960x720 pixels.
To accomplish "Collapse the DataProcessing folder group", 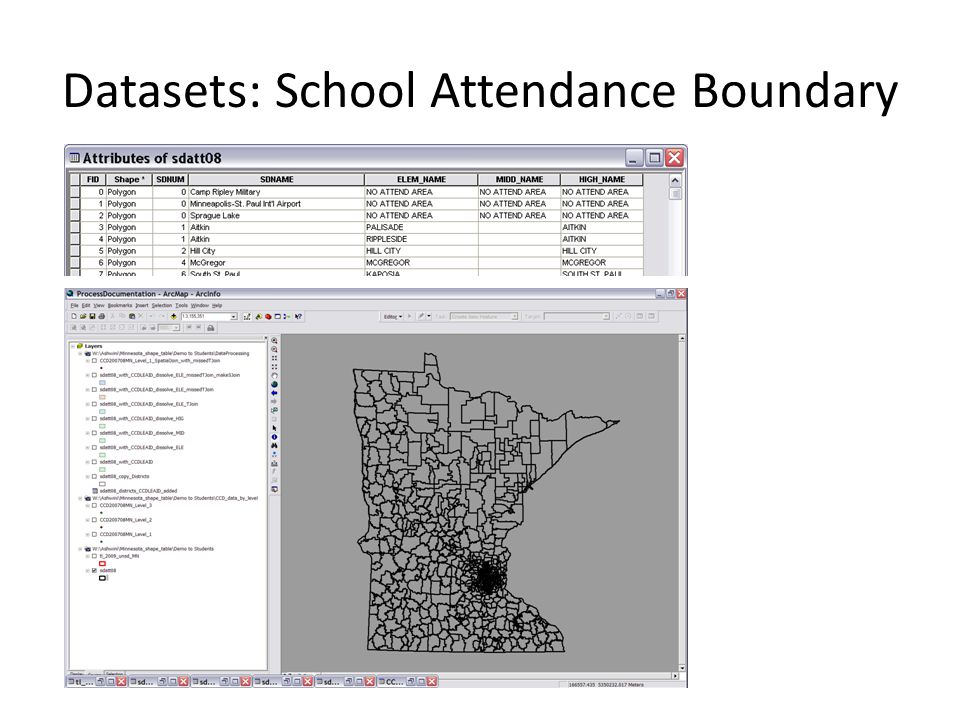I will tap(80, 353).
